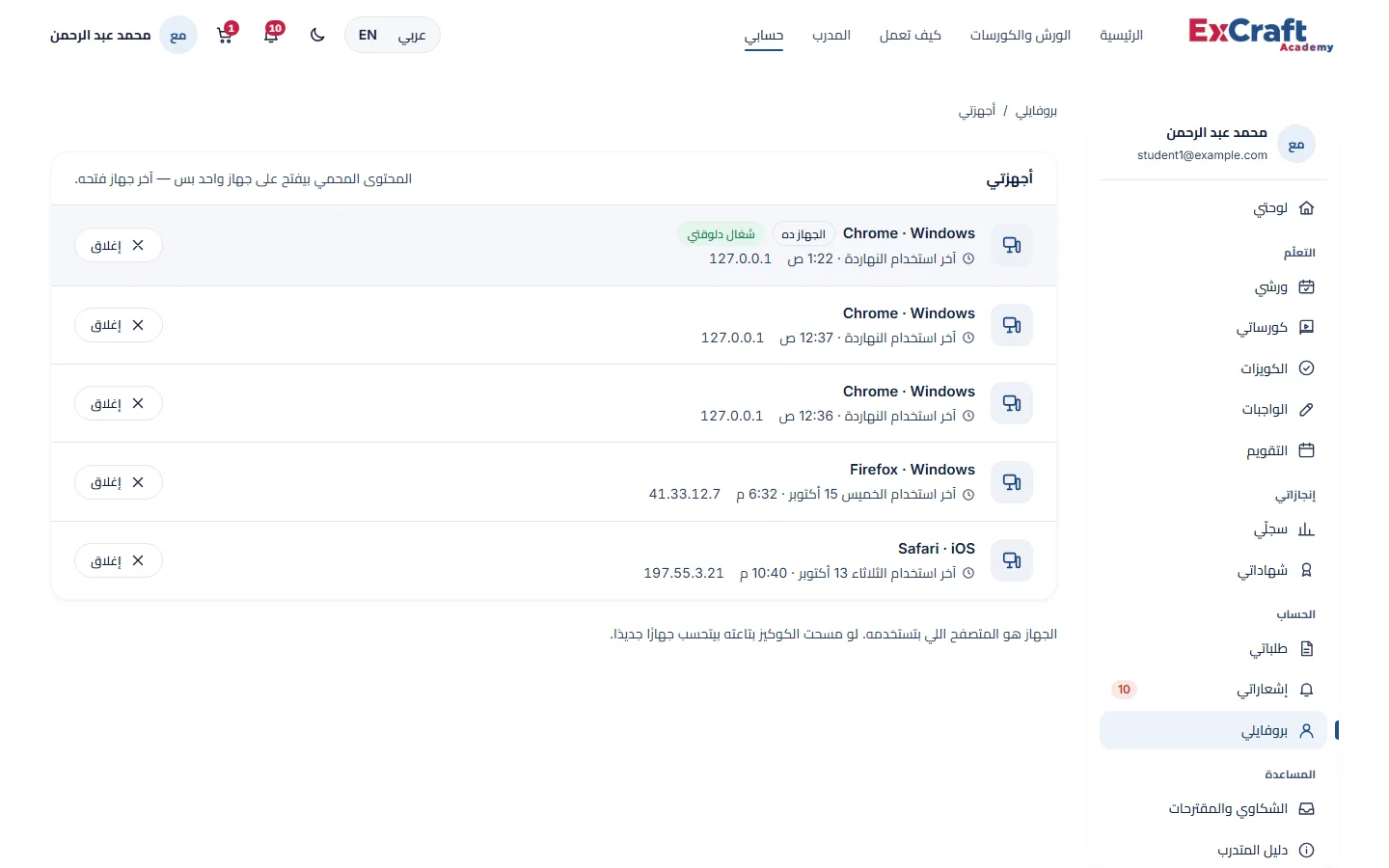Open الشكاوي والمقترحات in the sidebar
The width and height of the screenshot is (1389, 868).
[1213, 809]
